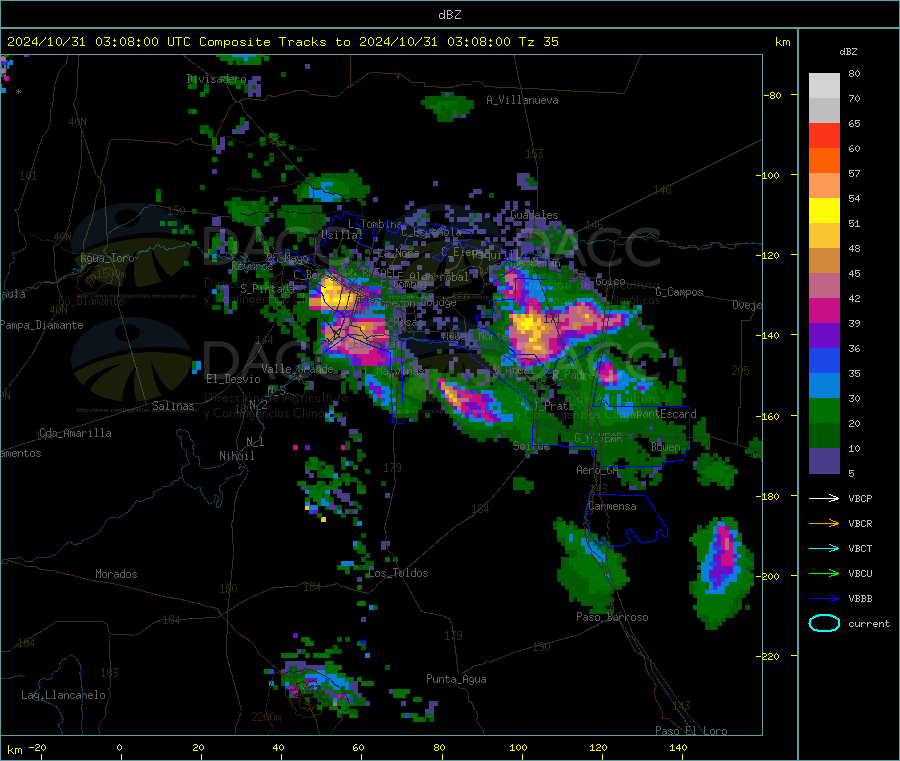Click the '60' horizontal axis tick label
This screenshot has width=900, height=761.
pyautogui.click(x=358, y=748)
